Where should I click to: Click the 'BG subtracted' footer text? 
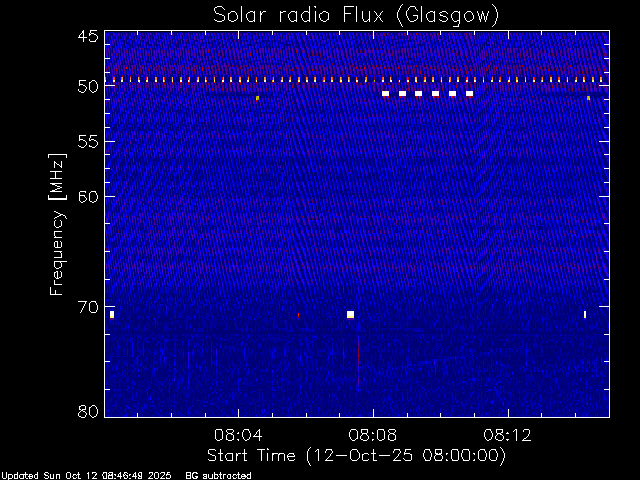click(218, 476)
